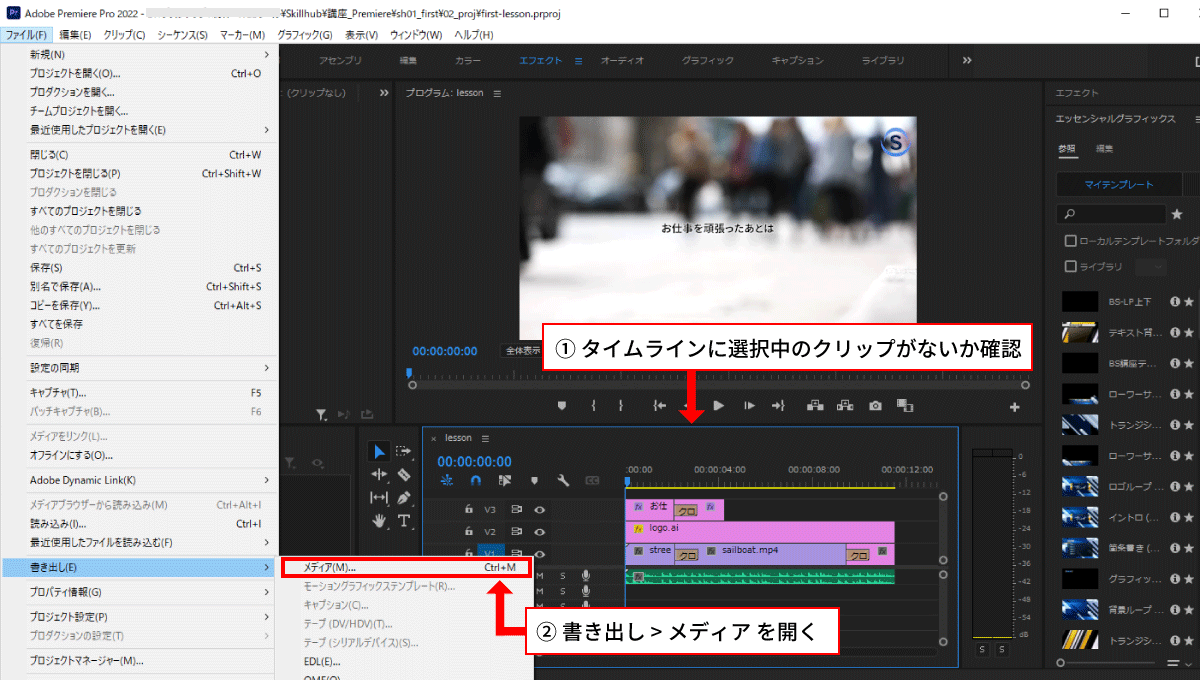Add marker in timeline panel
The image size is (1200, 680).
(534, 480)
